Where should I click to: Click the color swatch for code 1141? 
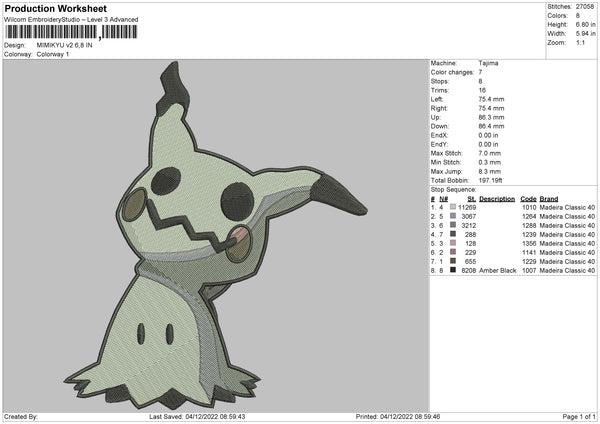(453, 252)
